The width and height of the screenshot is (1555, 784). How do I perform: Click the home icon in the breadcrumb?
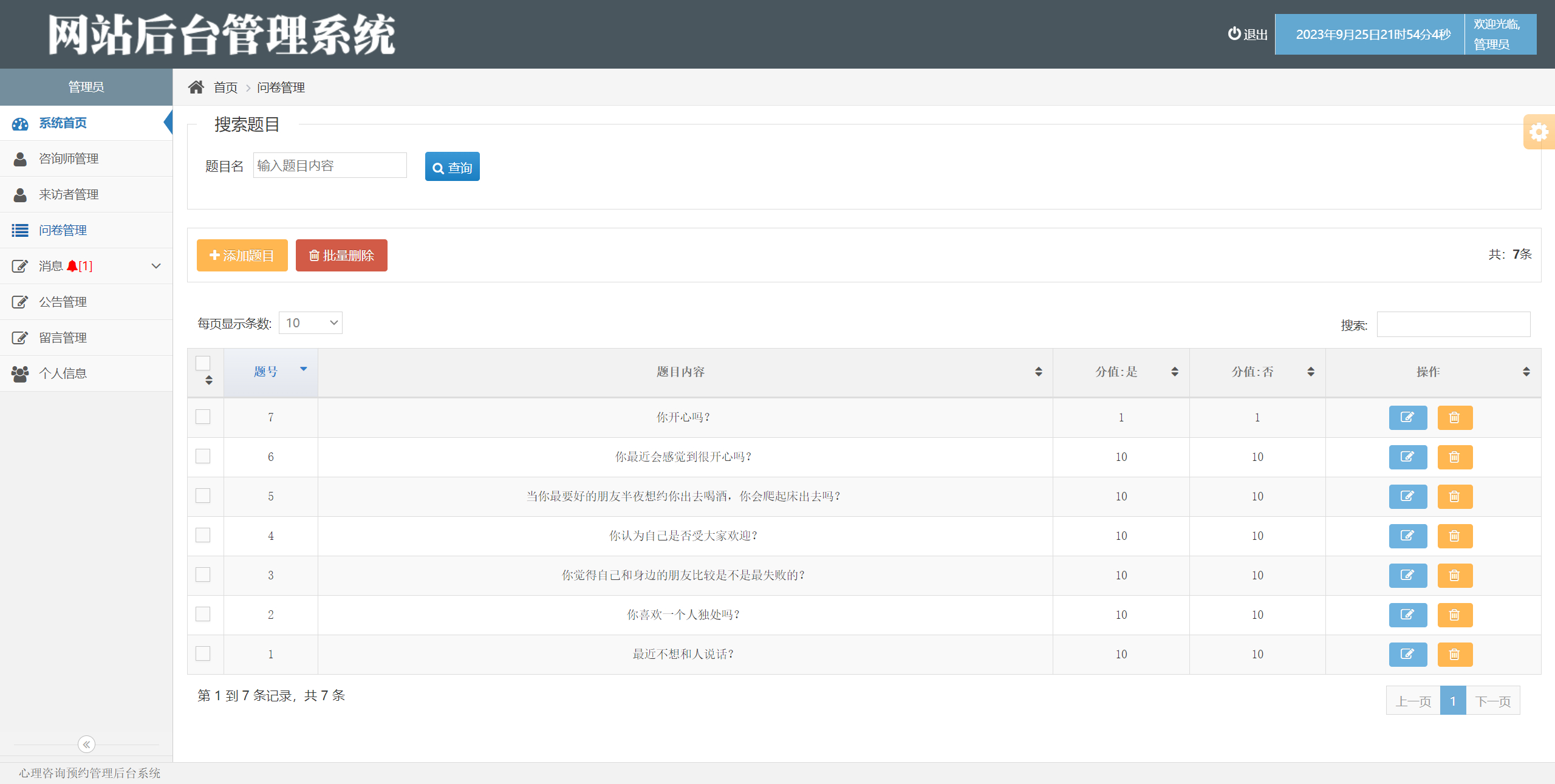[x=196, y=87]
